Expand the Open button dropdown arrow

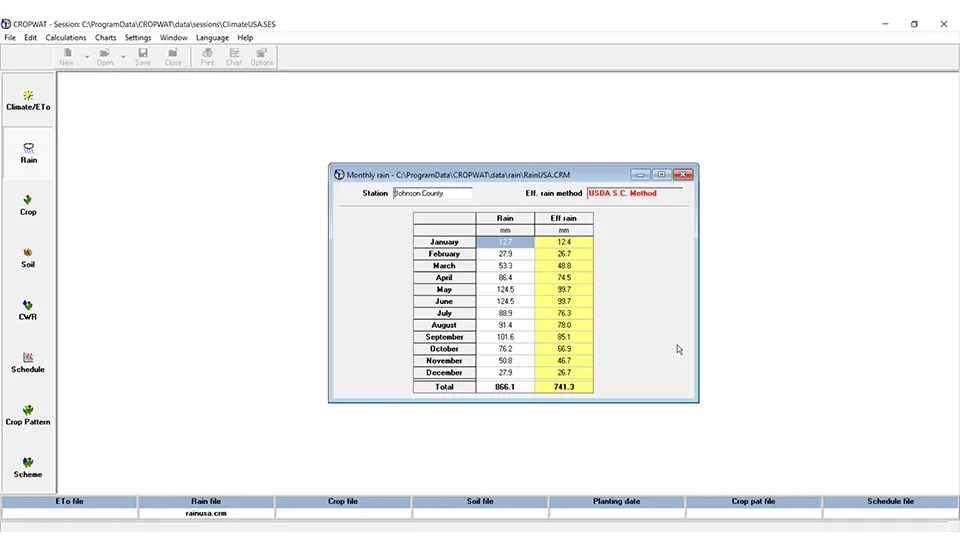tap(124, 57)
